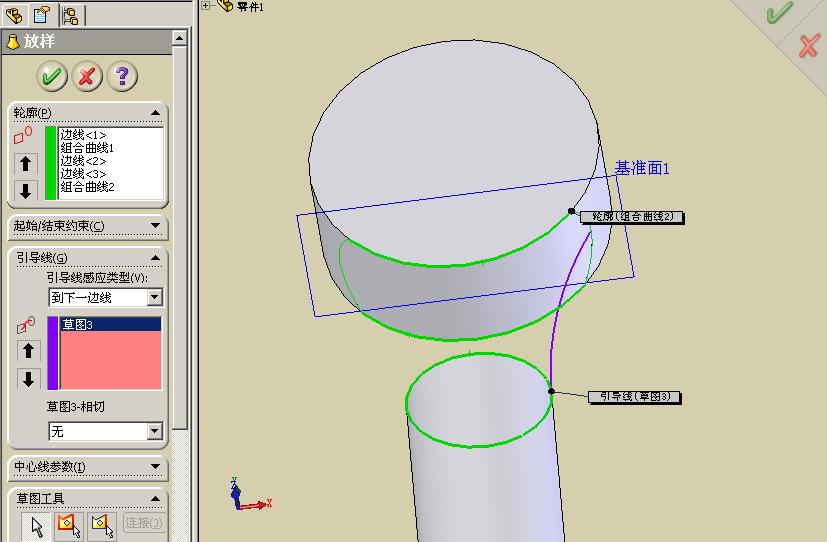Move guide curve down with arrow button
Screen dimensions: 827x542
pos(28,379)
